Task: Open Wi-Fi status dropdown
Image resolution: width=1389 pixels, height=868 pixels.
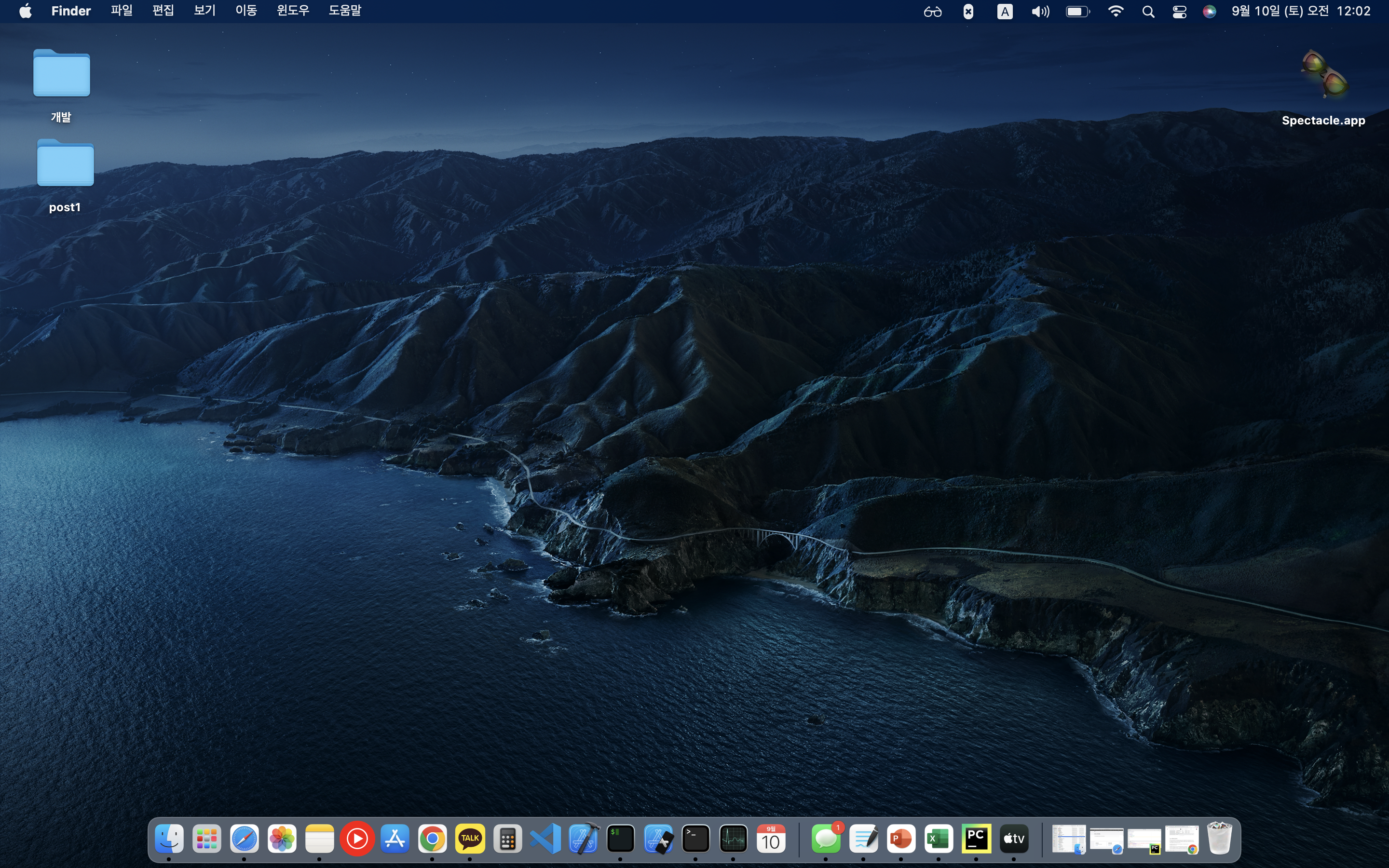Action: pyautogui.click(x=1115, y=12)
